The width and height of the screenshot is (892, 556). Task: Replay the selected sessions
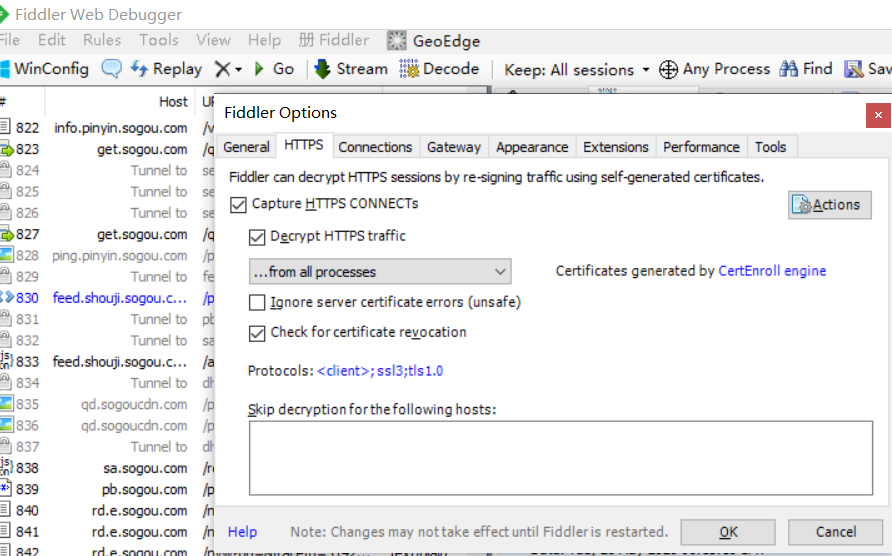[166, 69]
